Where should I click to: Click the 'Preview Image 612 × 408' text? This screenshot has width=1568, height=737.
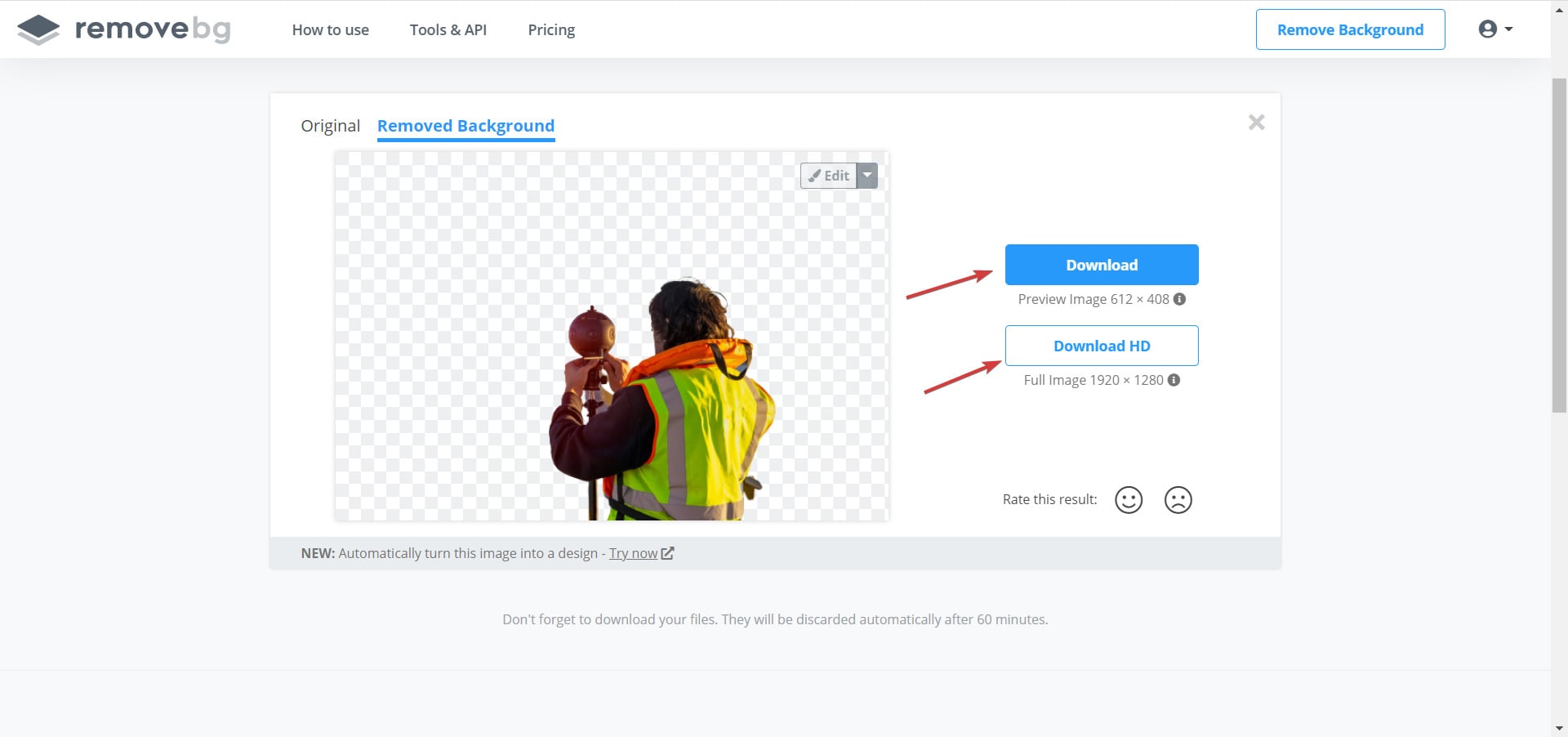coord(1094,299)
